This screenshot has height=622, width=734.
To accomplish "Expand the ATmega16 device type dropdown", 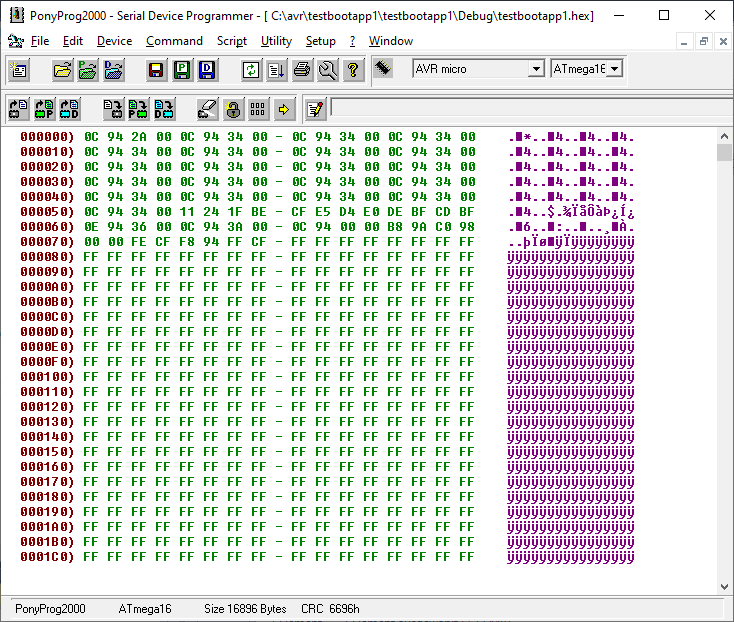I will [x=615, y=69].
